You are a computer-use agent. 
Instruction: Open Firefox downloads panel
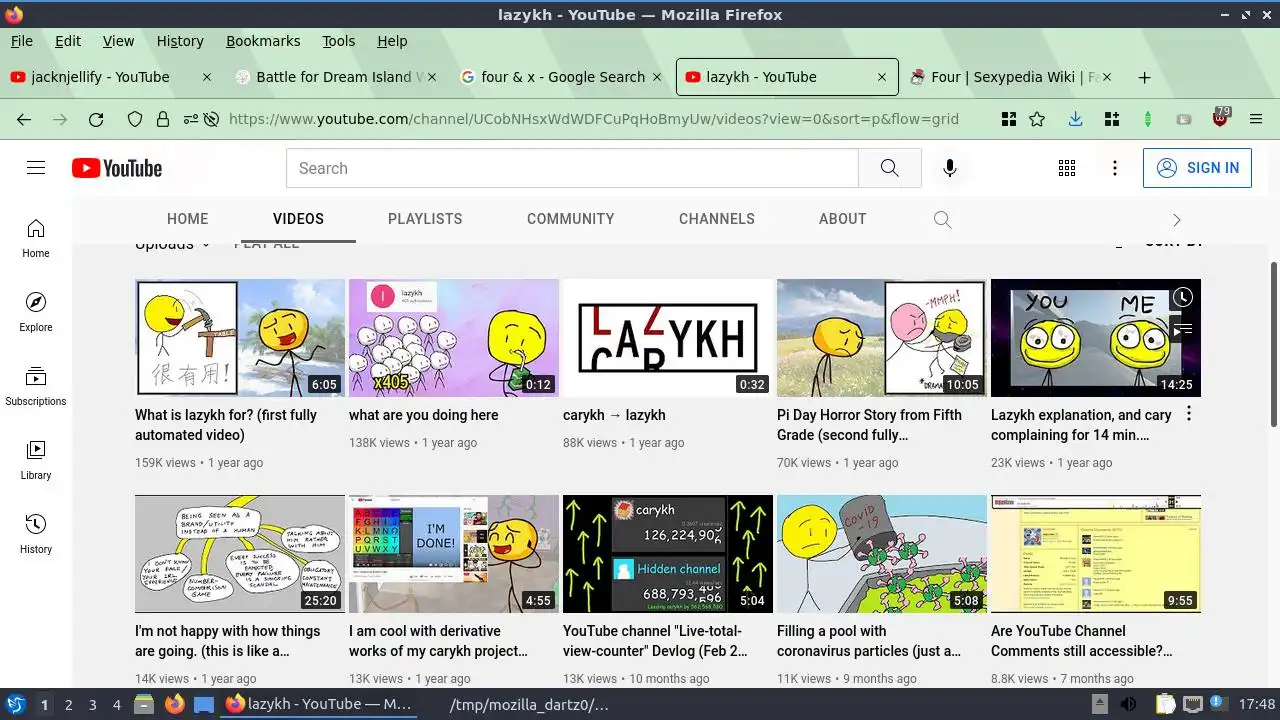pyautogui.click(x=1075, y=119)
